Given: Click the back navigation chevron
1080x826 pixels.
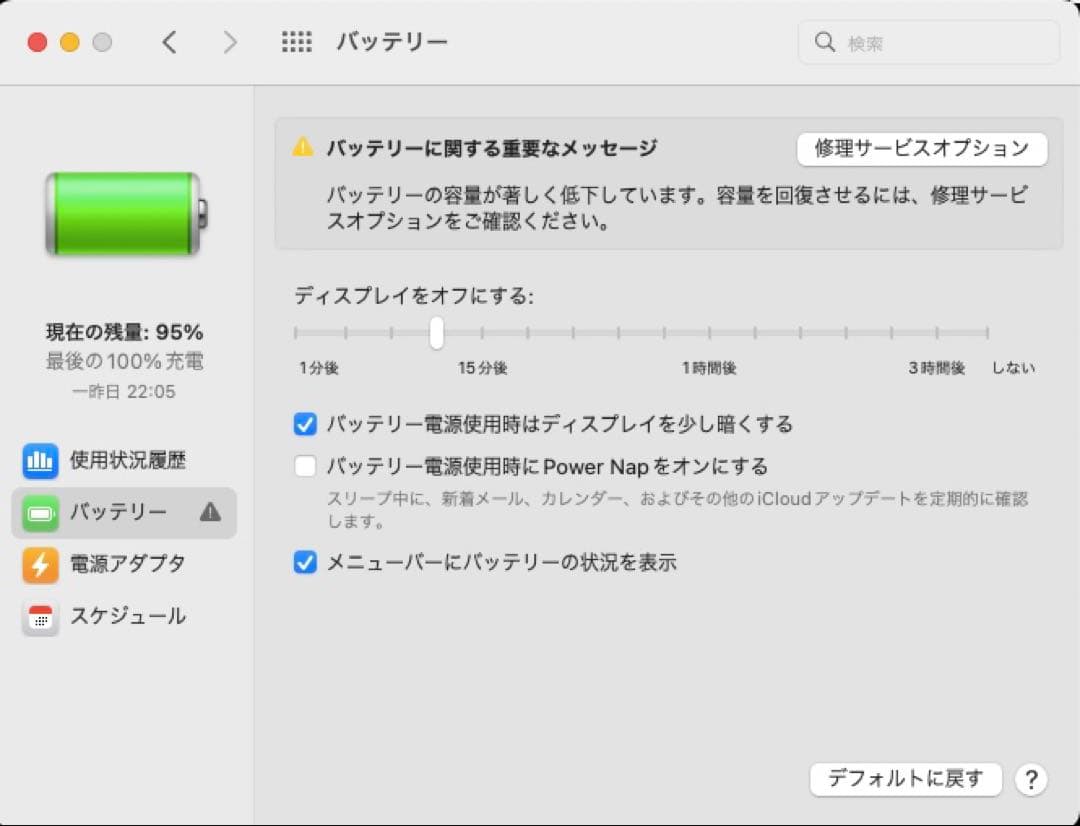Looking at the screenshot, I should coord(169,42).
